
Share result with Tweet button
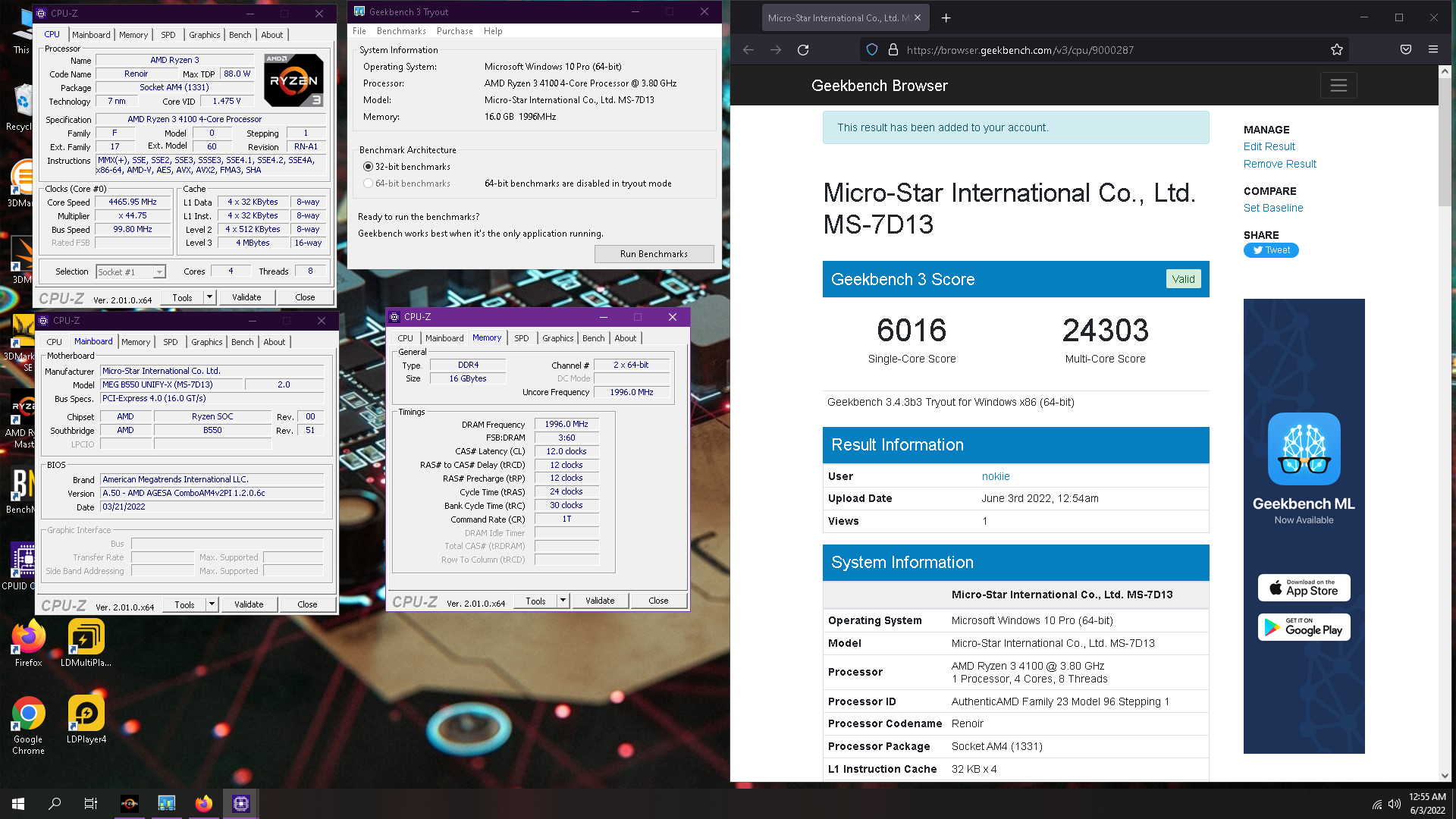point(1271,250)
